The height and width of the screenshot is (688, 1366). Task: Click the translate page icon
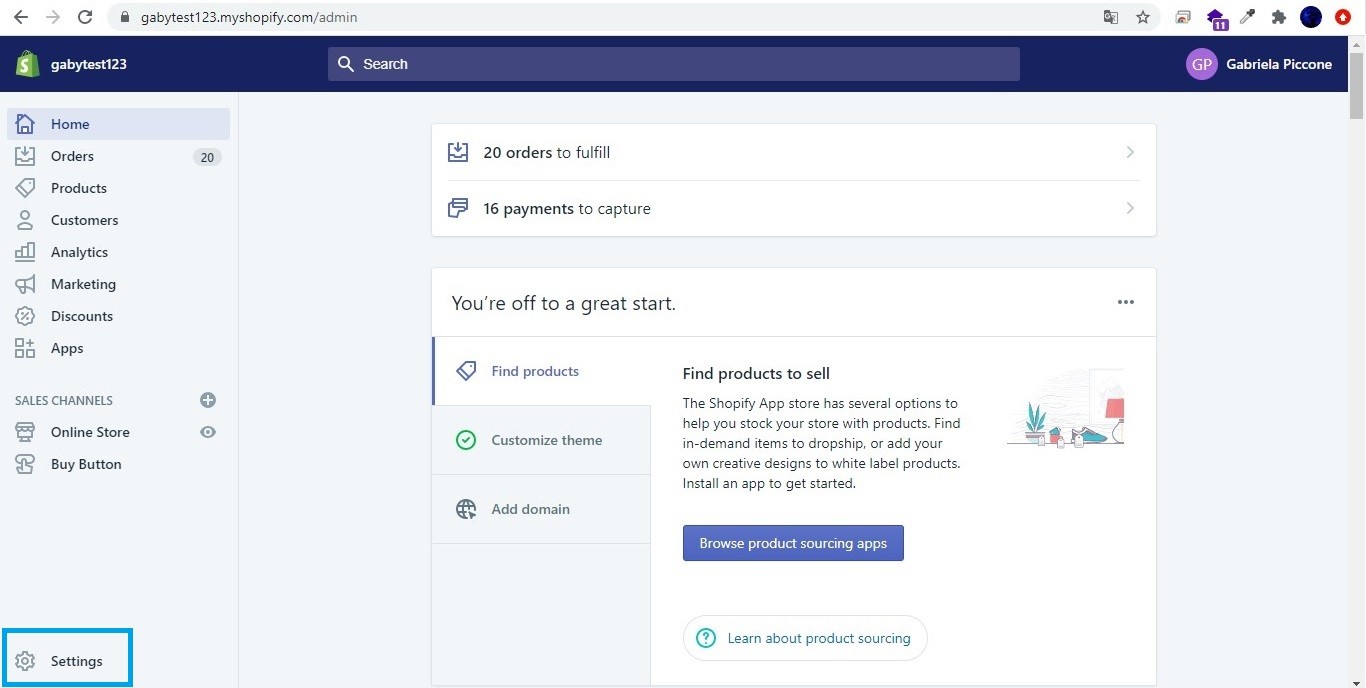[x=1111, y=17]
